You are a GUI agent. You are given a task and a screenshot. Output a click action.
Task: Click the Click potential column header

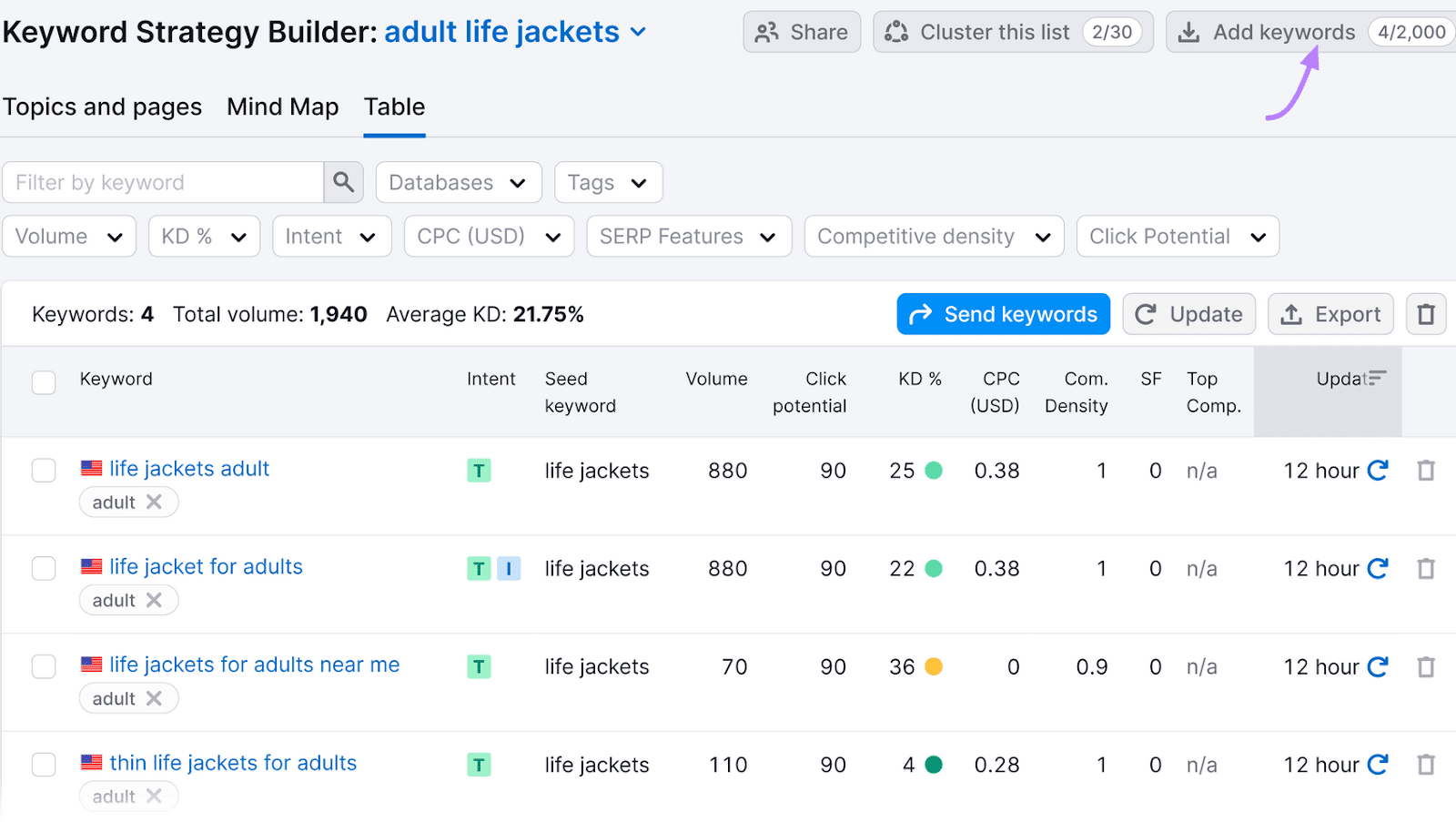809,392
